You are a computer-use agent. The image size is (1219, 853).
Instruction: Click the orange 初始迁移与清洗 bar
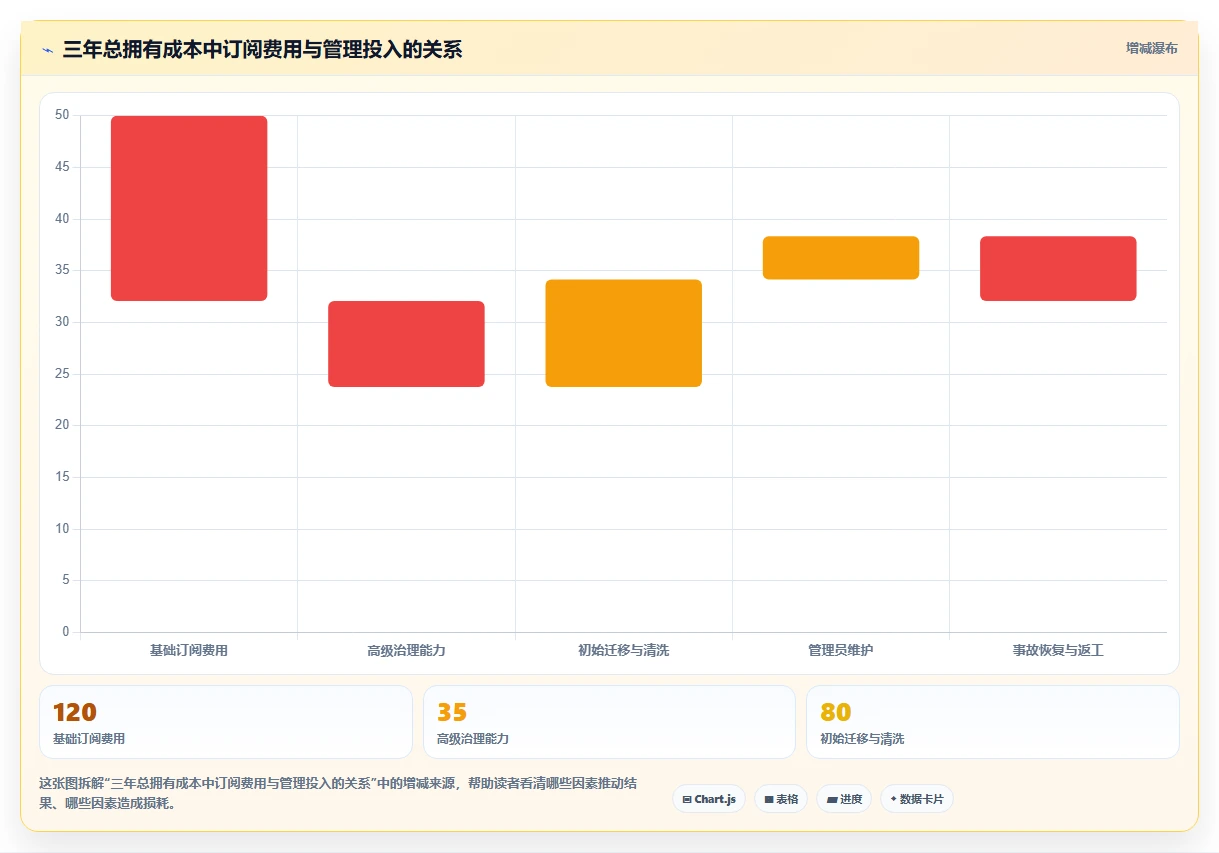click(624, 333)
